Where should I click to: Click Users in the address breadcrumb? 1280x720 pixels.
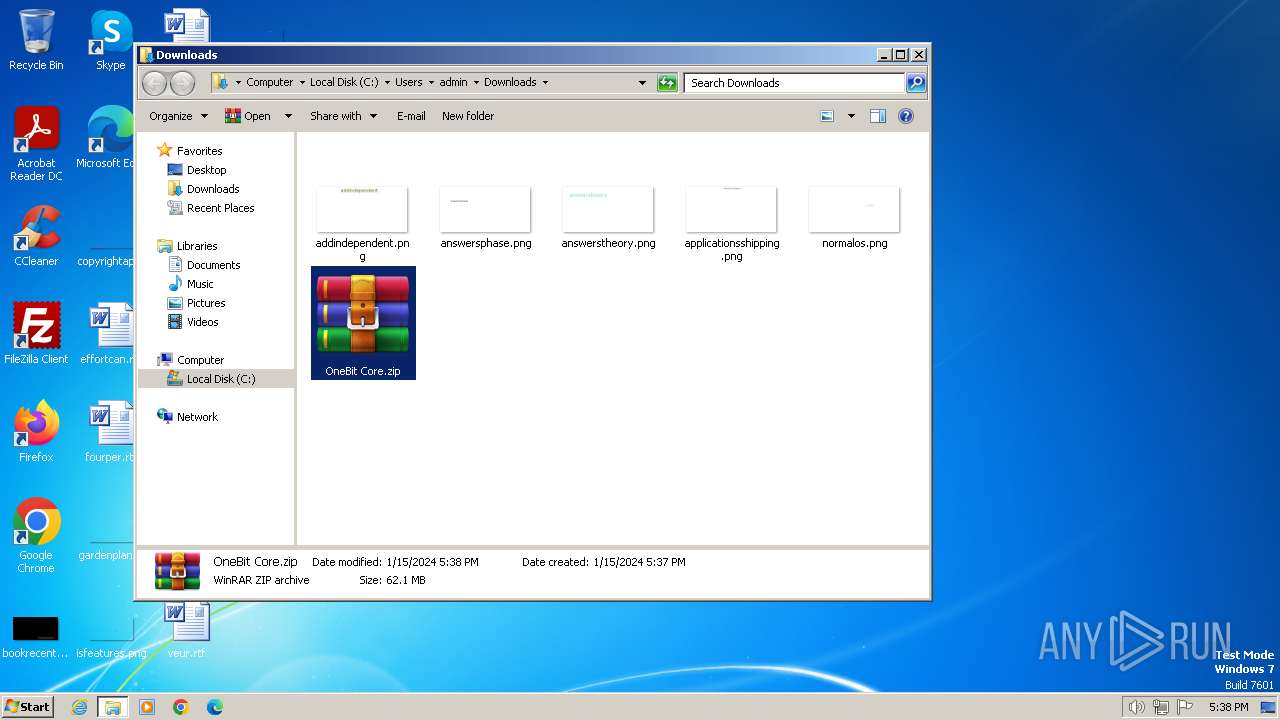(408, 83)
